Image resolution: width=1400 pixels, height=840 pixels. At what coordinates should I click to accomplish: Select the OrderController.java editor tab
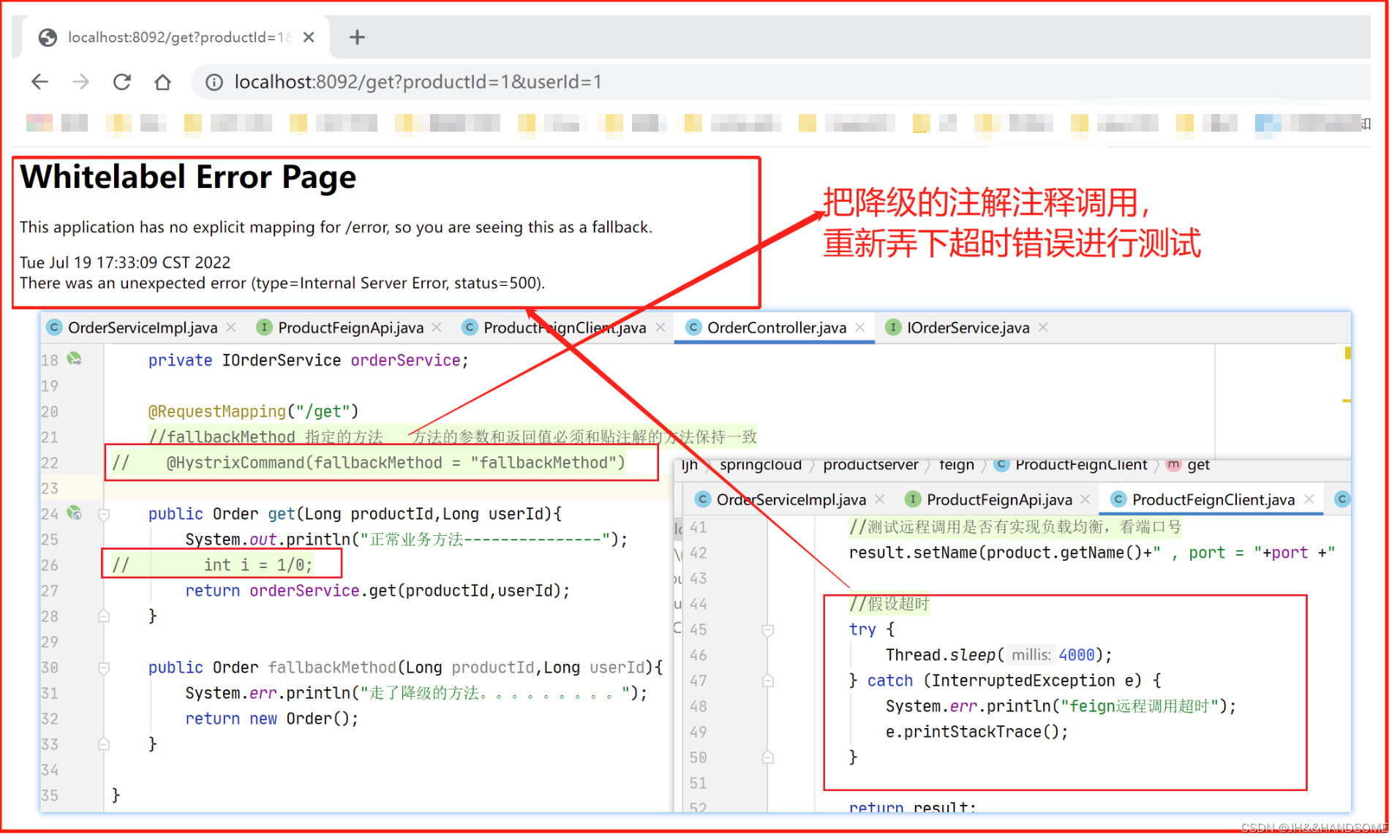[x=775, y=328]
